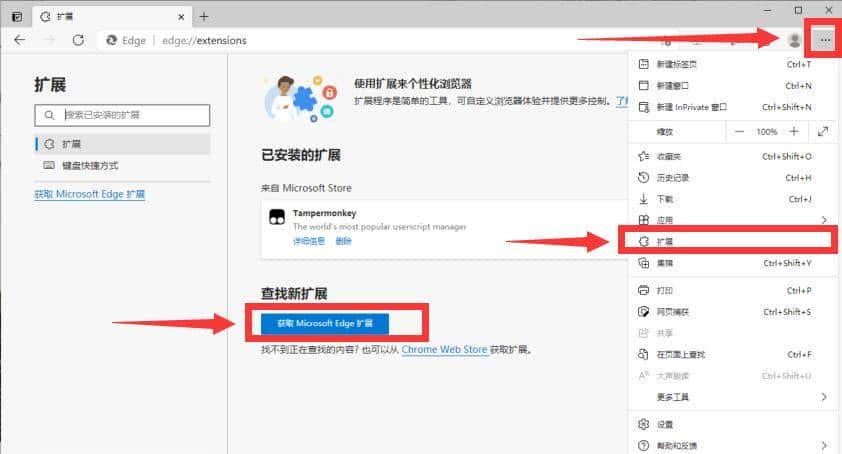This screenshot has width=842, height=454.
Task: Click the 打印 printer icon
Action: click(x=643, y=291)
